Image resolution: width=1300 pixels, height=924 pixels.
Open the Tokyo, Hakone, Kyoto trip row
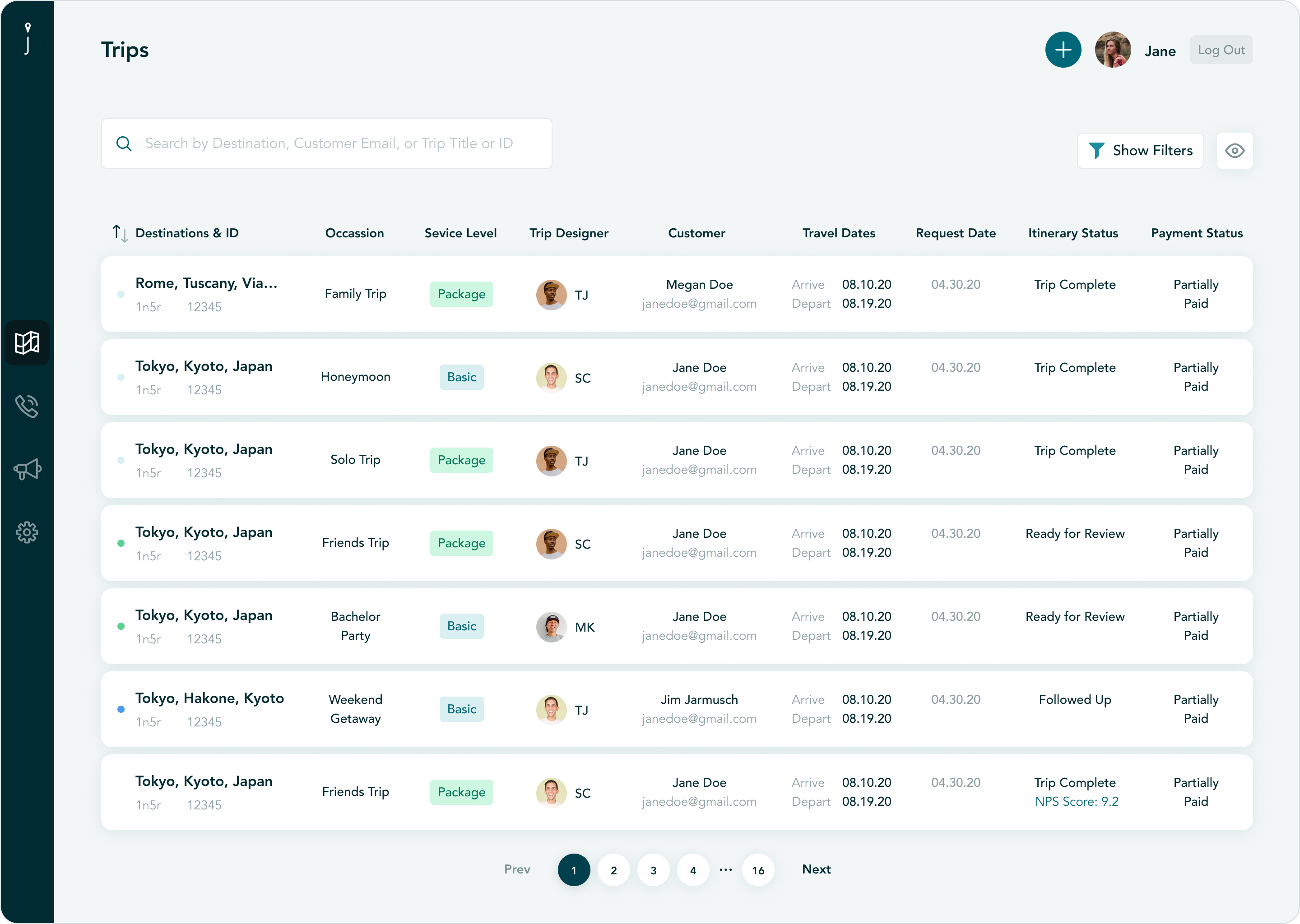click(x=209, y=698)
